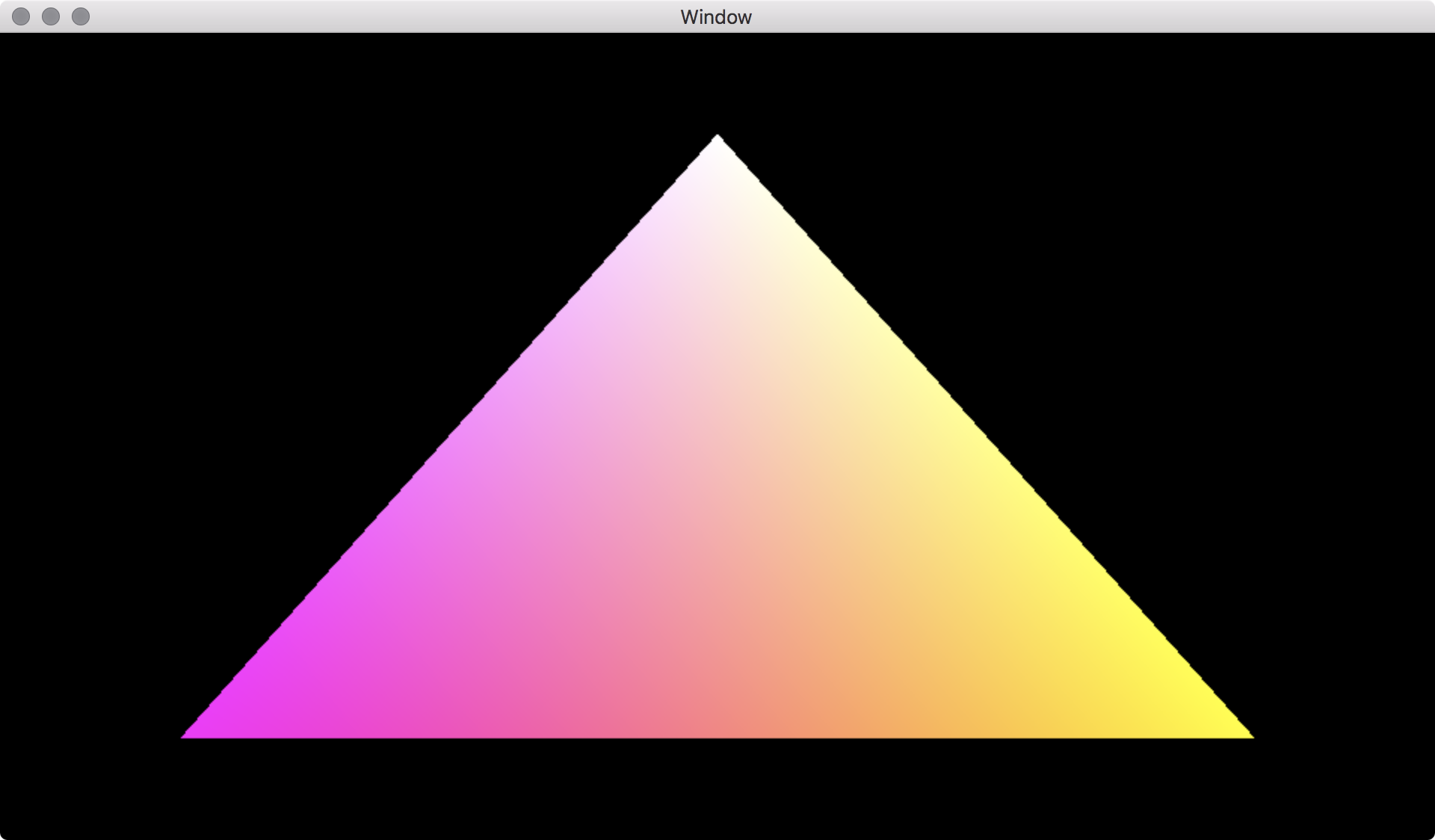Click the triangle's bottom edge midpoint
1435x840 pixels.
pyautogui.click(x=716, y=736)
